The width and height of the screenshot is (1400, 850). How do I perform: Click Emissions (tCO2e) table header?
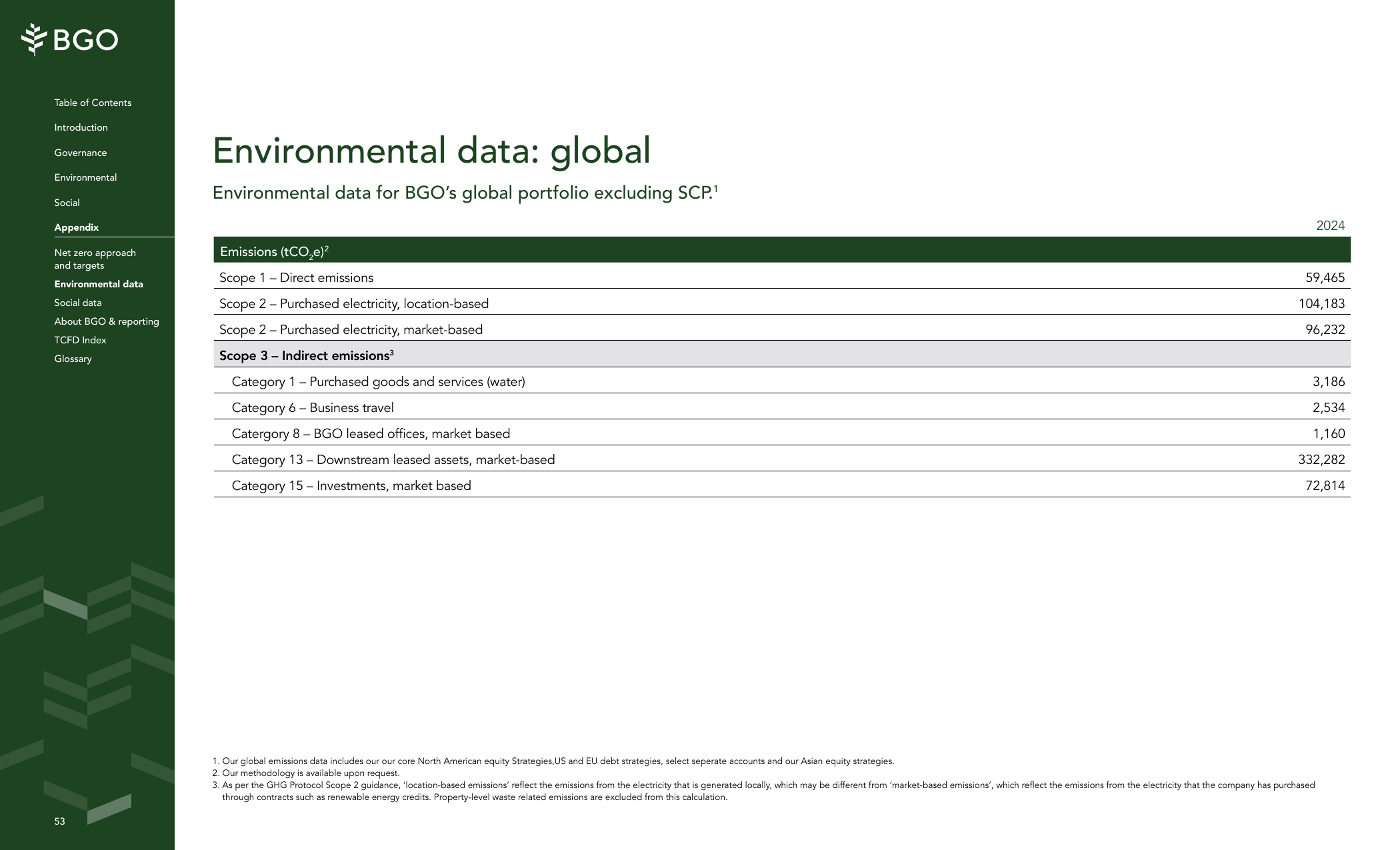[x=782, y=250]
